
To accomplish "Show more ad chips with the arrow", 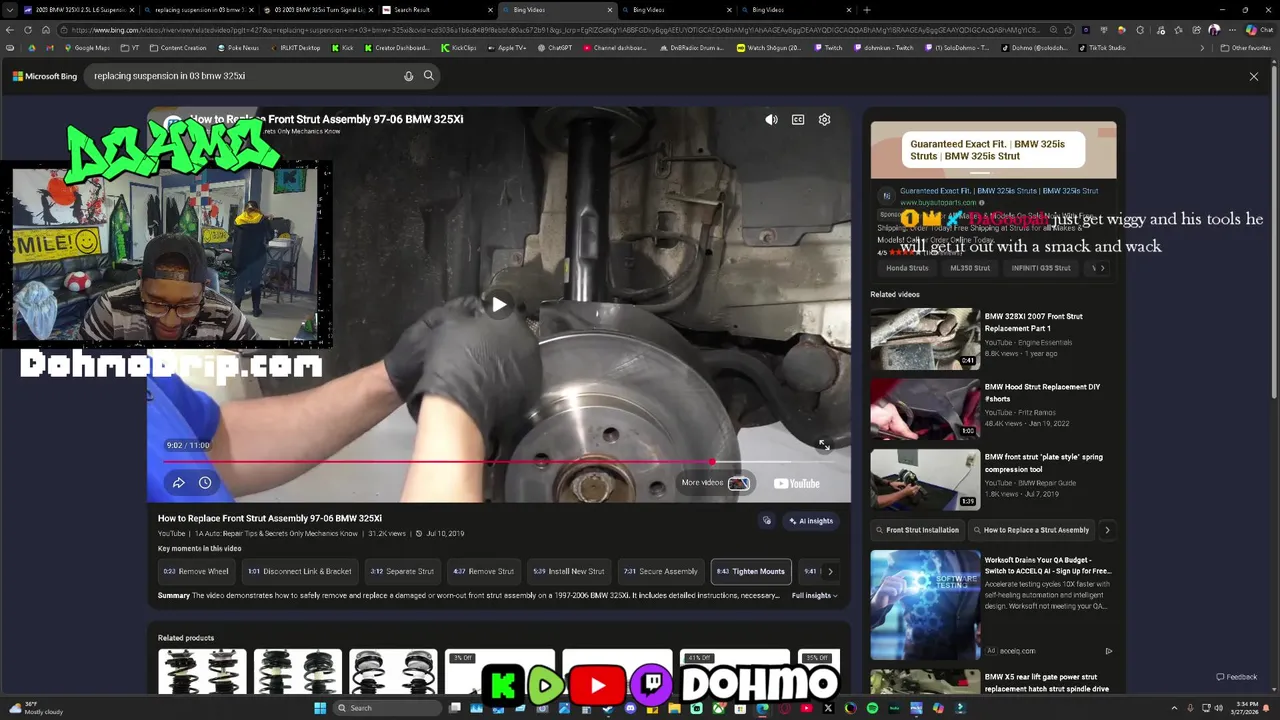I will [x=1102, y=268].
